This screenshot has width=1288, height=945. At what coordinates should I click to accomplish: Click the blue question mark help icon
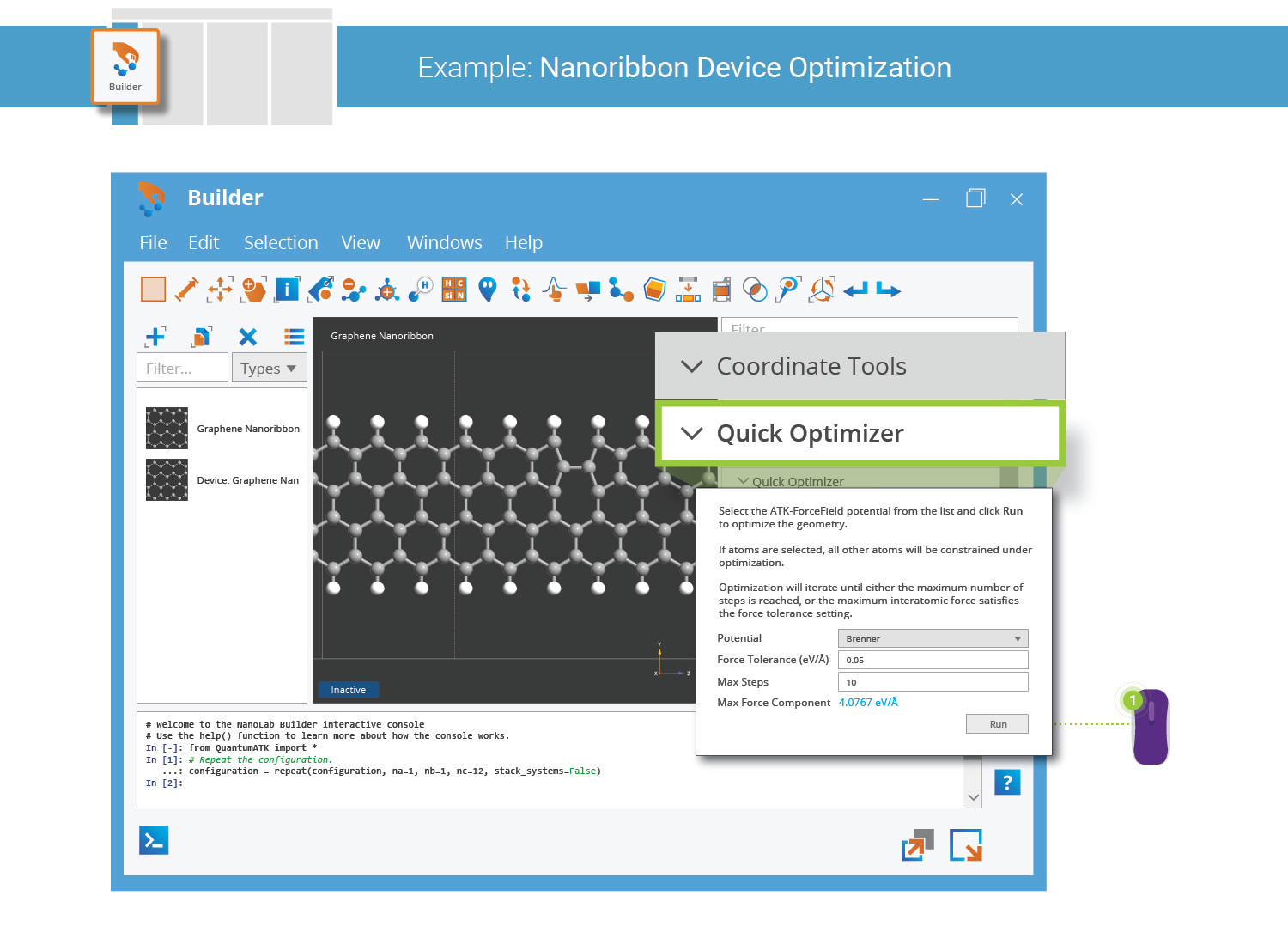(x=1007, y=782)
